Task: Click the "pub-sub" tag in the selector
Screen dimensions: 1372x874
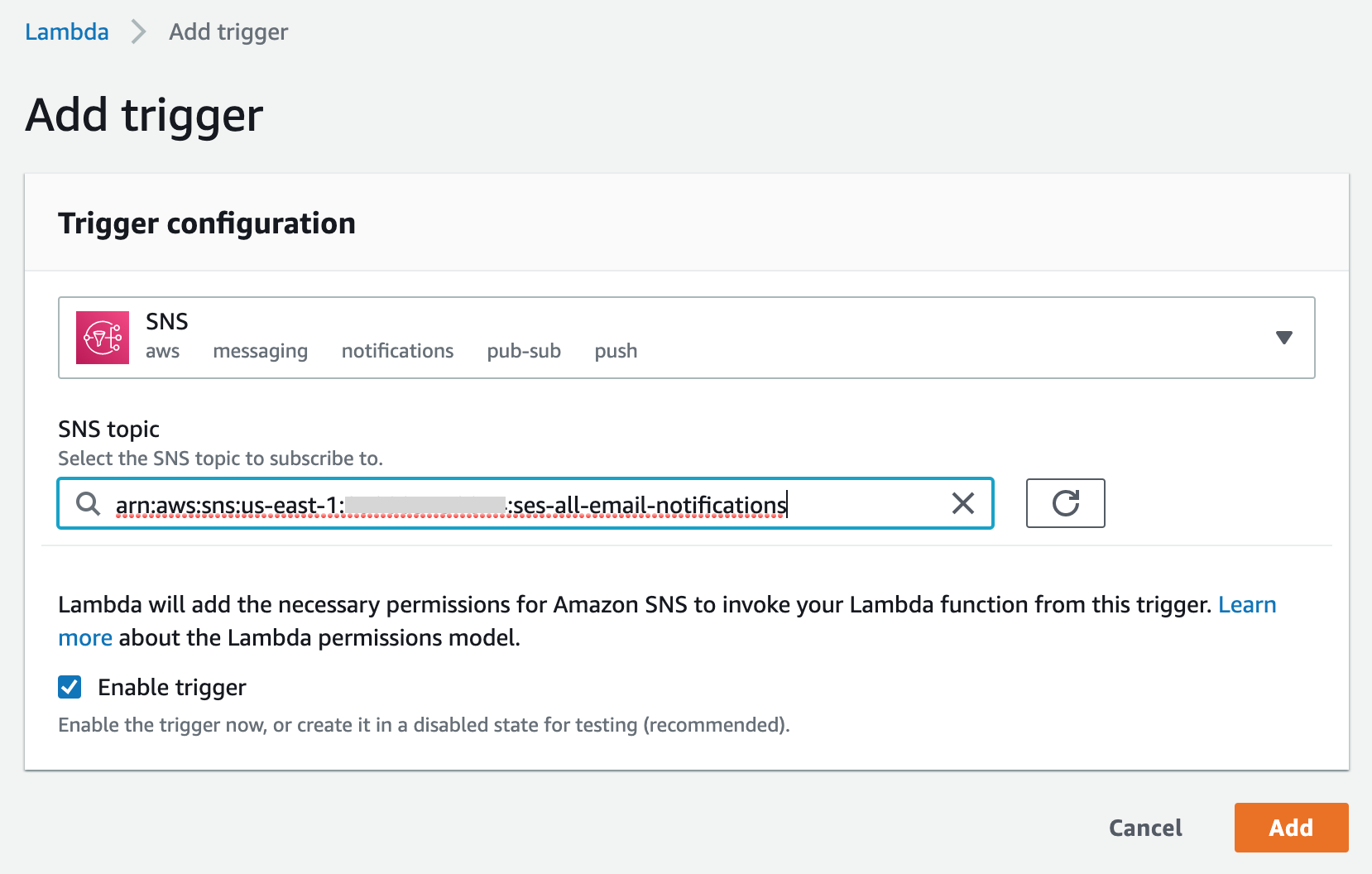Action: click(x=524, y=352)
